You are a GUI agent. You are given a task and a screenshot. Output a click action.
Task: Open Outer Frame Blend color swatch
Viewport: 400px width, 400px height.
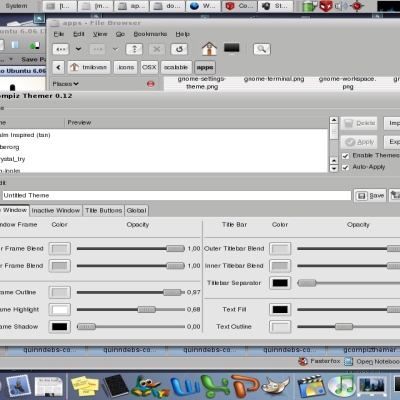[60, 249]
